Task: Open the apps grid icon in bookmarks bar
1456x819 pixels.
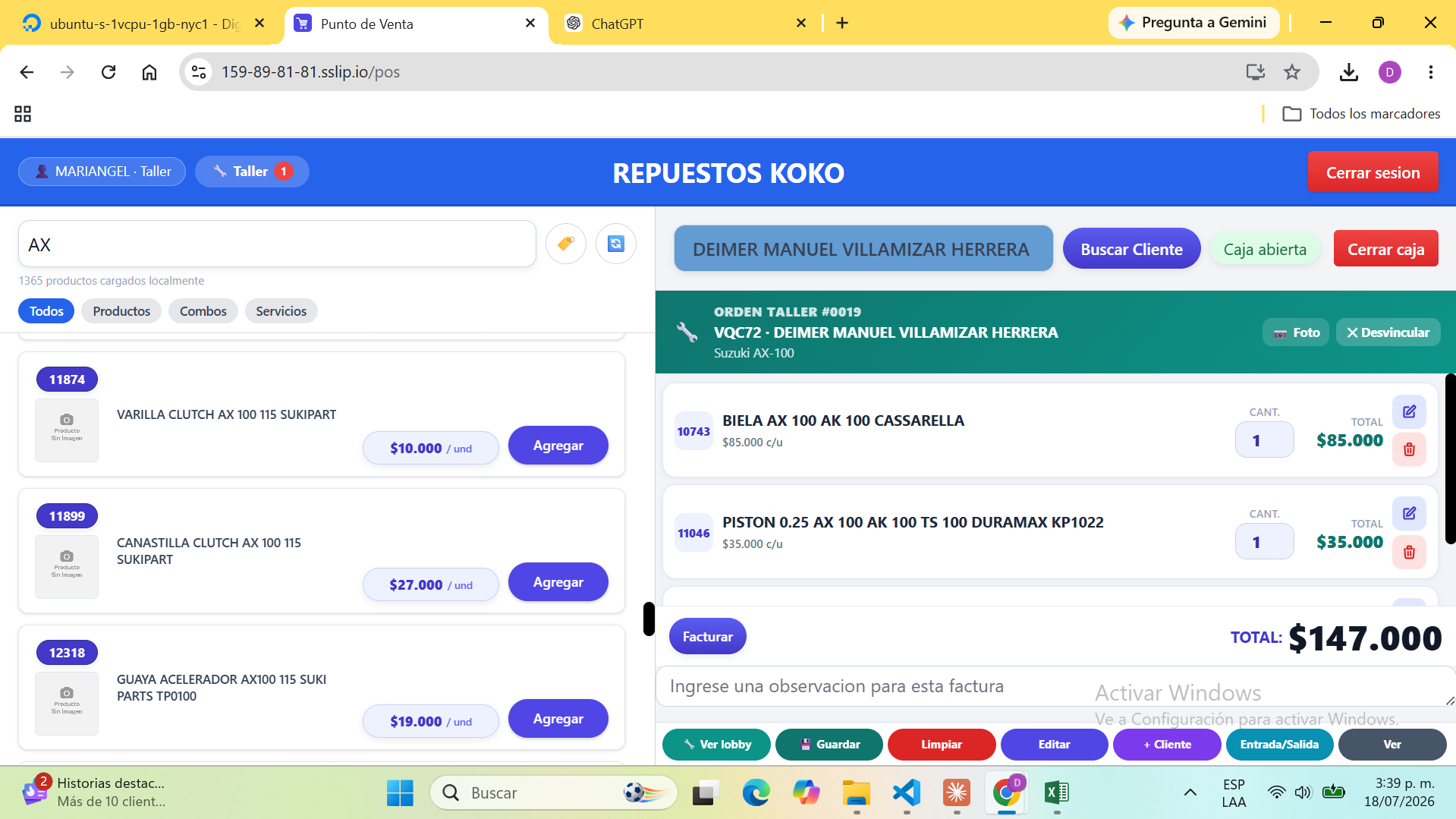Action: coord(23,114)
